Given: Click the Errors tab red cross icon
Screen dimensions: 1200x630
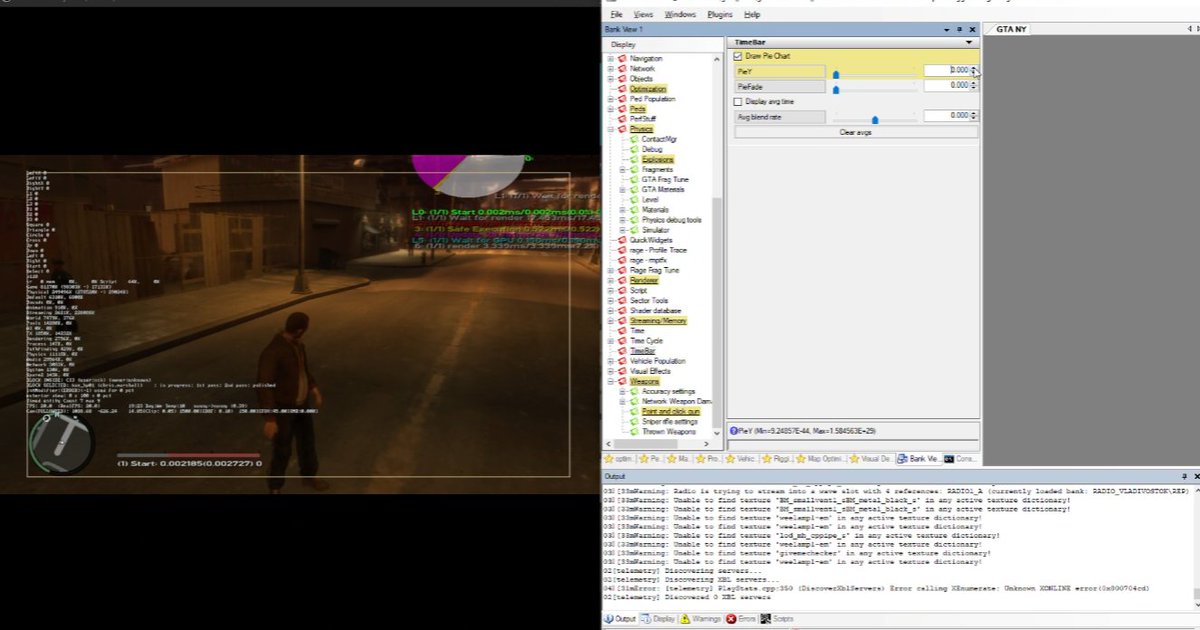Looking at the screenshot, I should pos(731,619).
